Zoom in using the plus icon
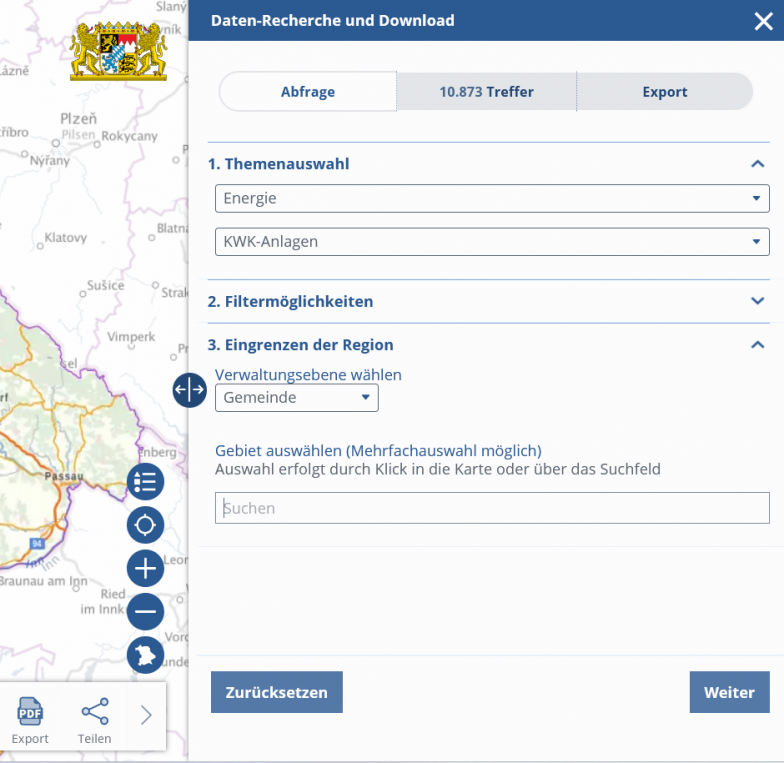 click(x=146, y=569)
